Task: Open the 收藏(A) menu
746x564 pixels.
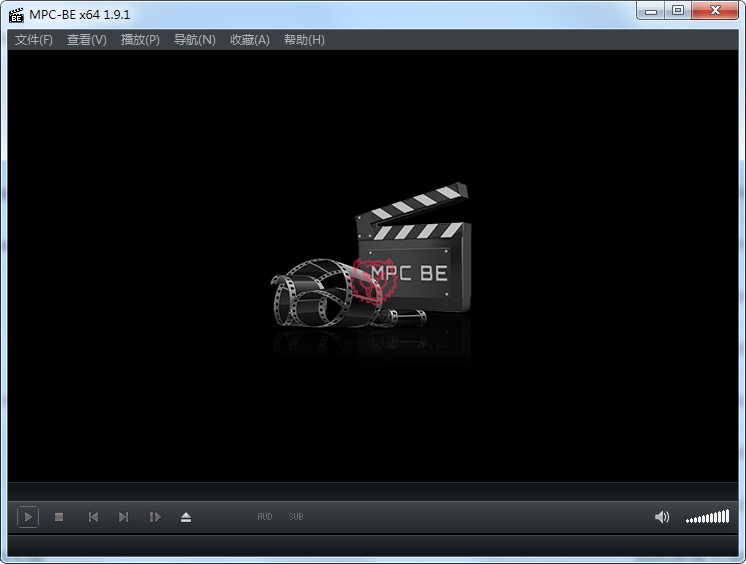Action: click(x=250, y=40)
